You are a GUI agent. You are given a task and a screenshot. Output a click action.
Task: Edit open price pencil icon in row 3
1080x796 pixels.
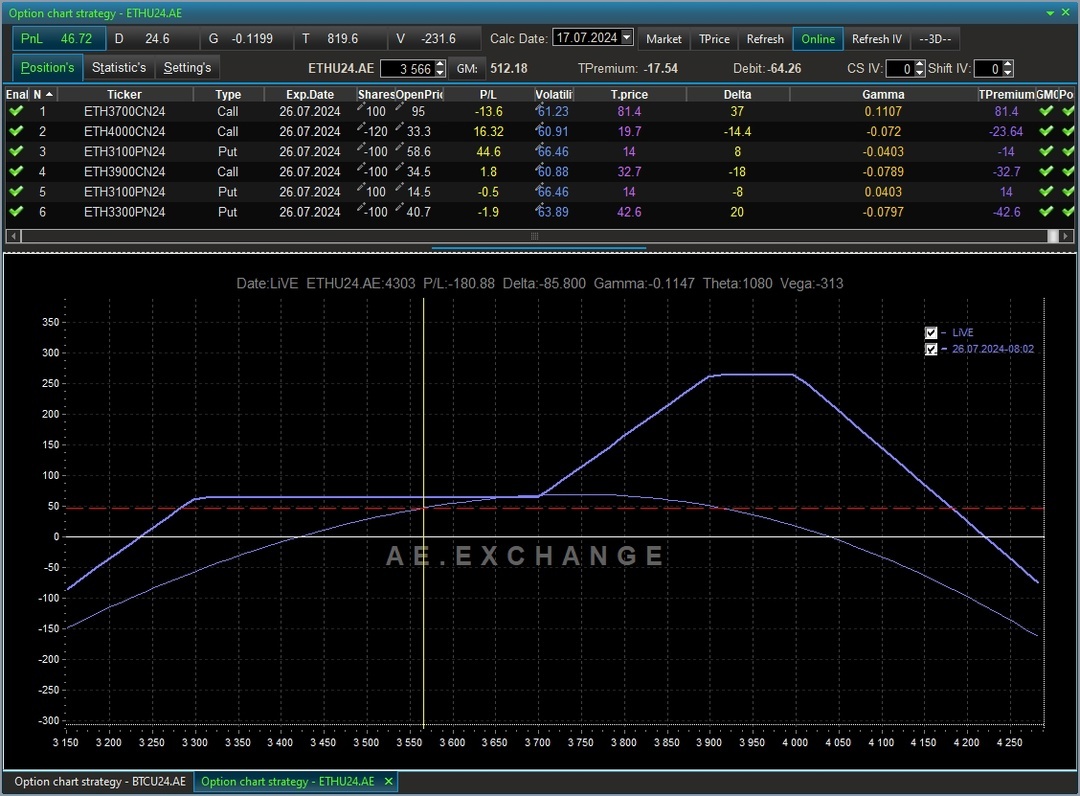399,147
